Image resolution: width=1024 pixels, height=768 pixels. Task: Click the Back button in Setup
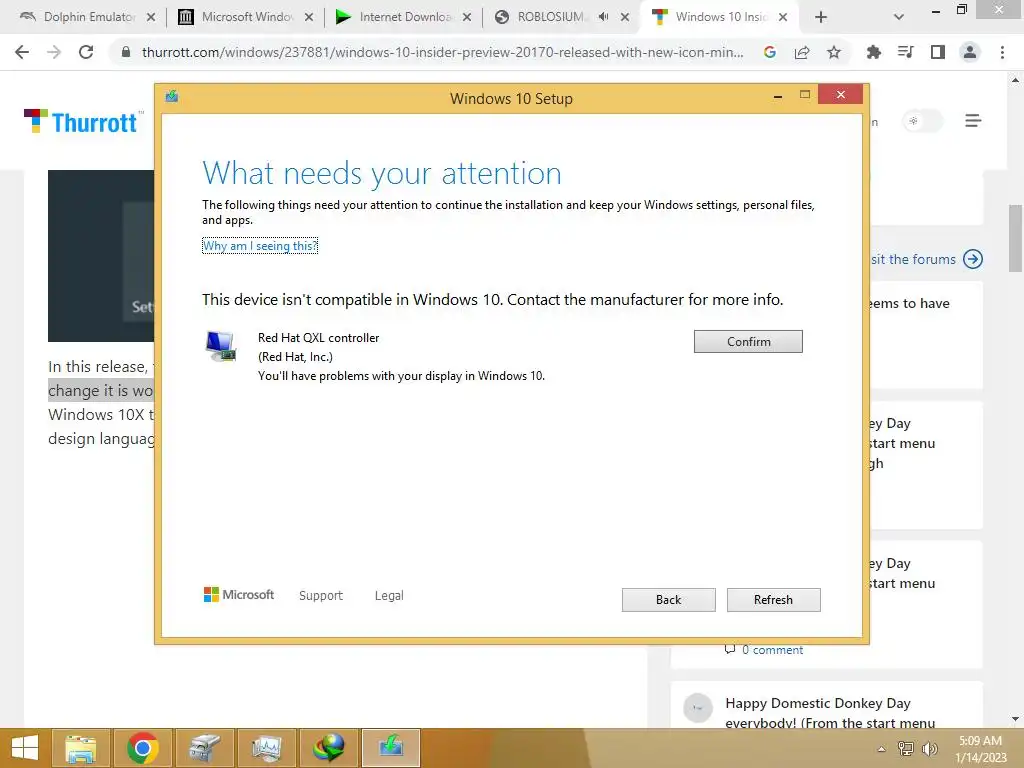(x=668, y=600)
